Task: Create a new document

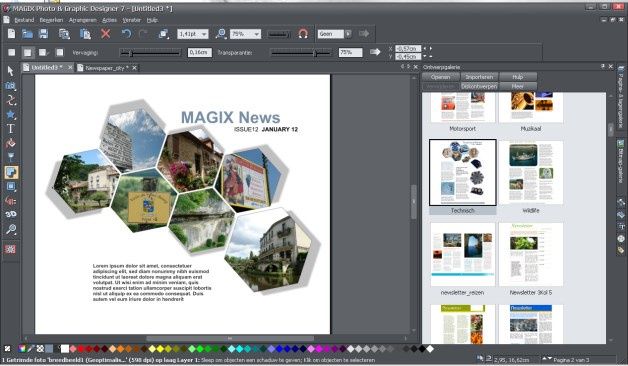Action: 11,34
